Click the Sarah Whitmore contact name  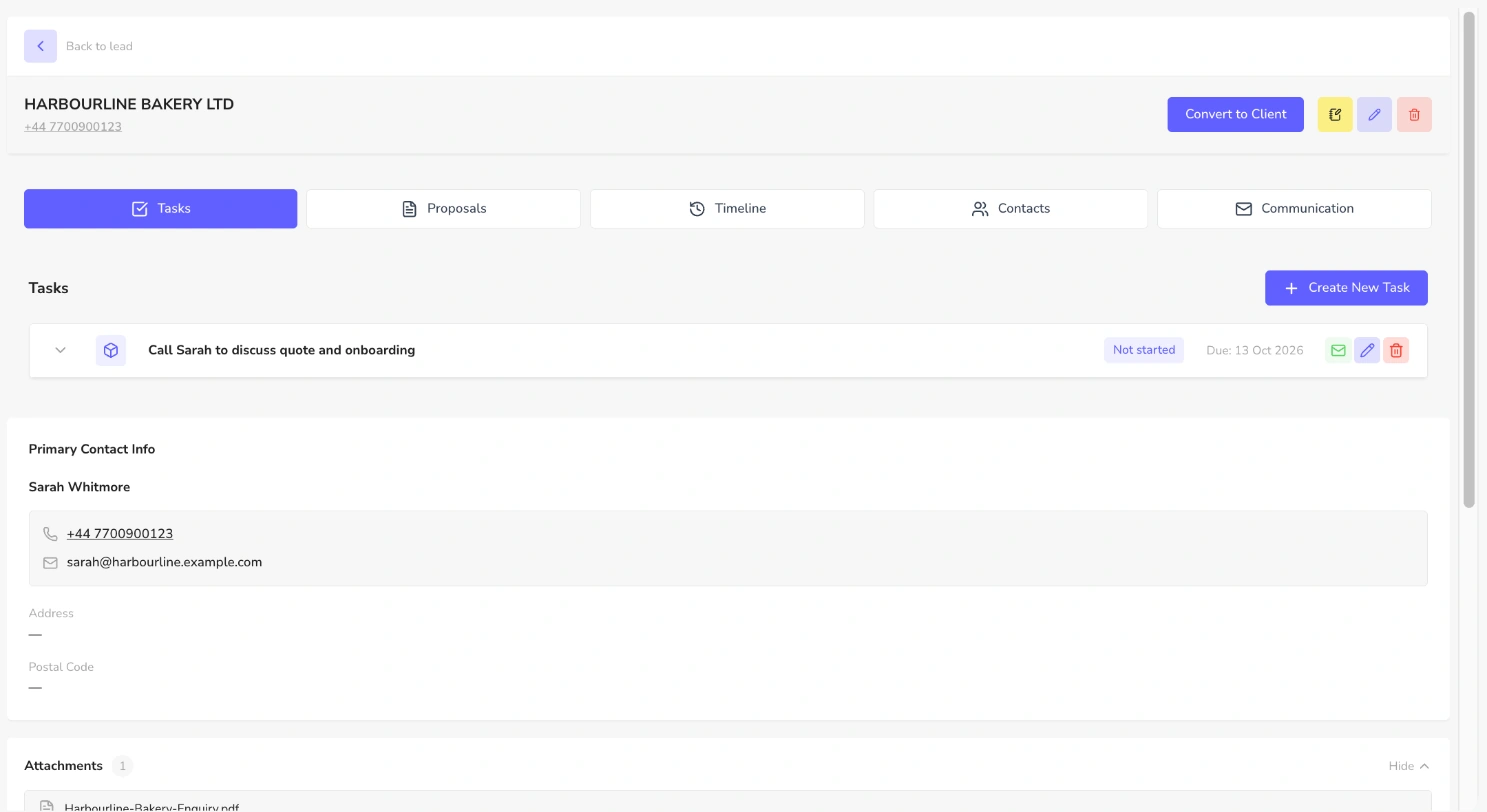pos(79,487)
